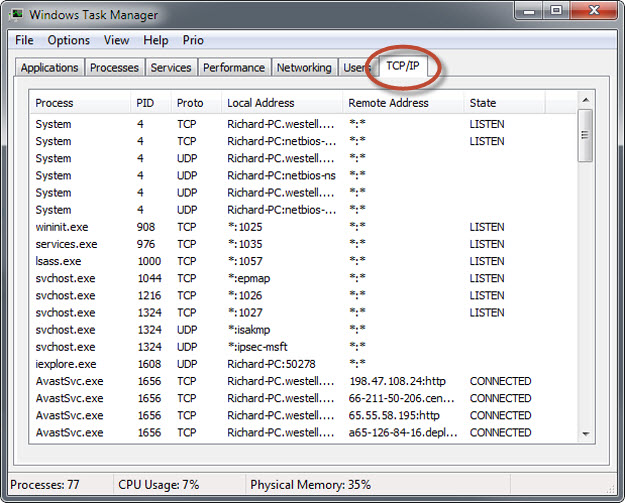The image size is (625, 503).
Task: Switch to the Performance tab
Action: tap(234, 67)
